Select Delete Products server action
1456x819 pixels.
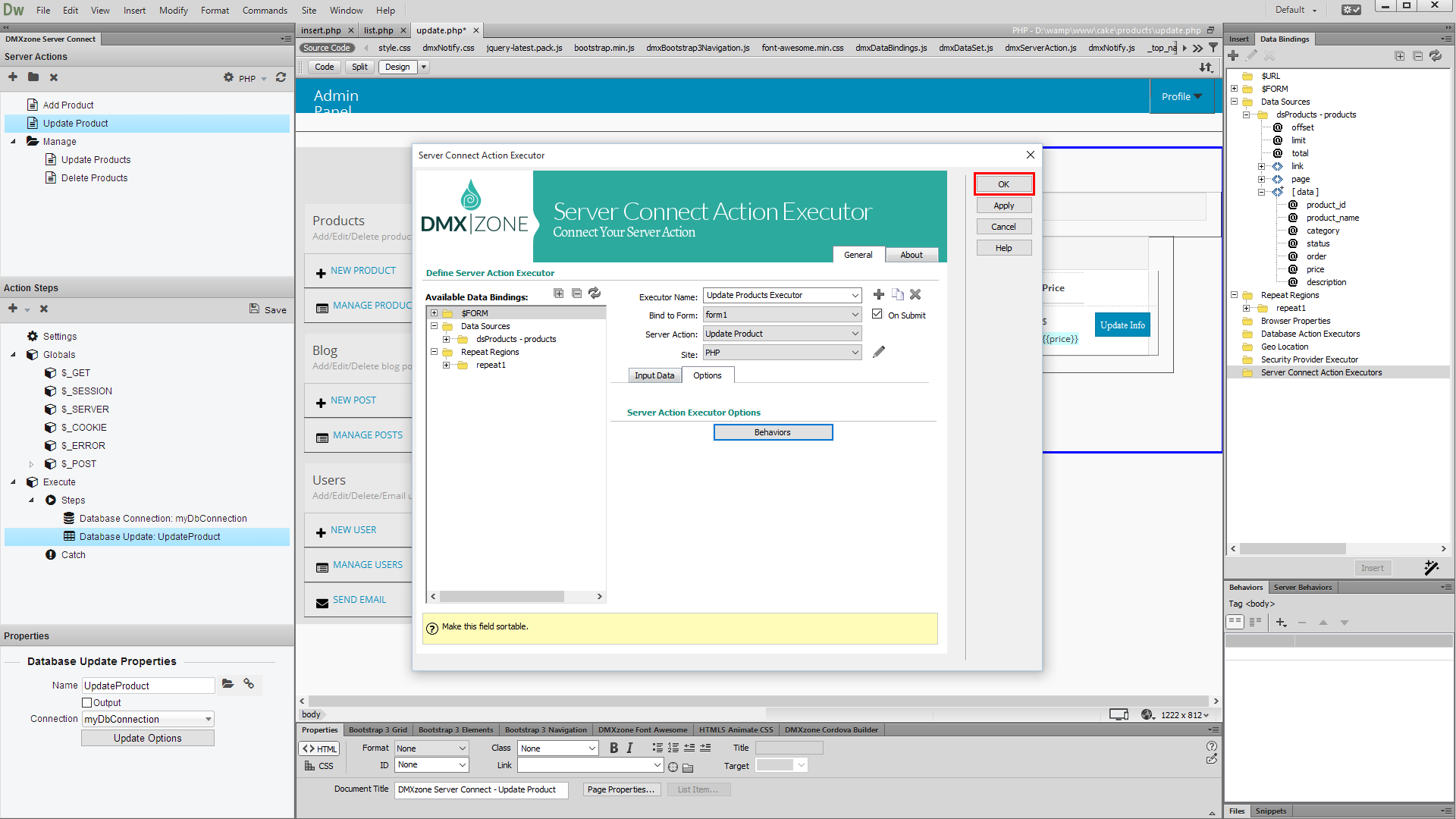94,178
